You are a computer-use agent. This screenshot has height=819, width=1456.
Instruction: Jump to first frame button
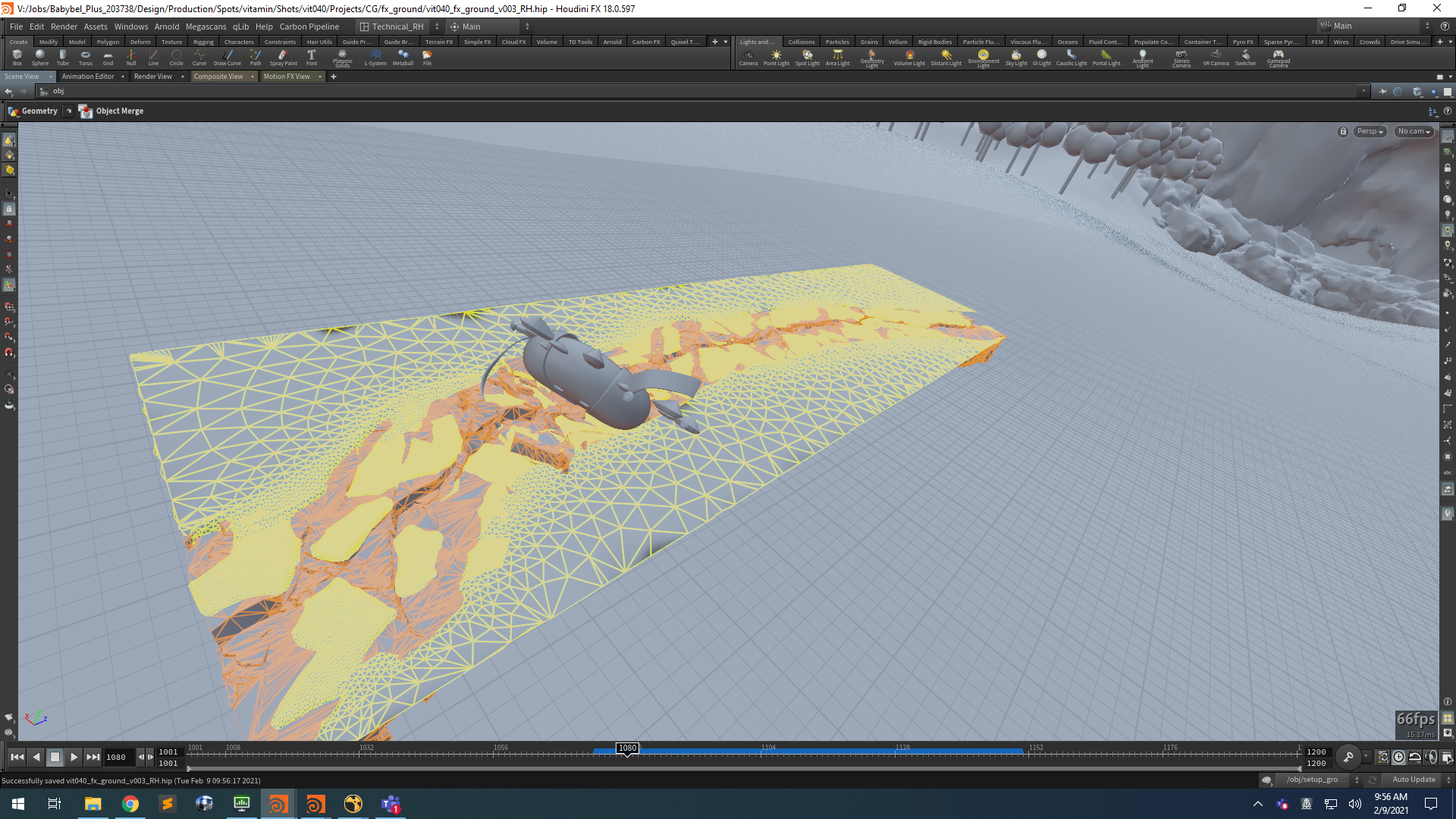[17, 757]
